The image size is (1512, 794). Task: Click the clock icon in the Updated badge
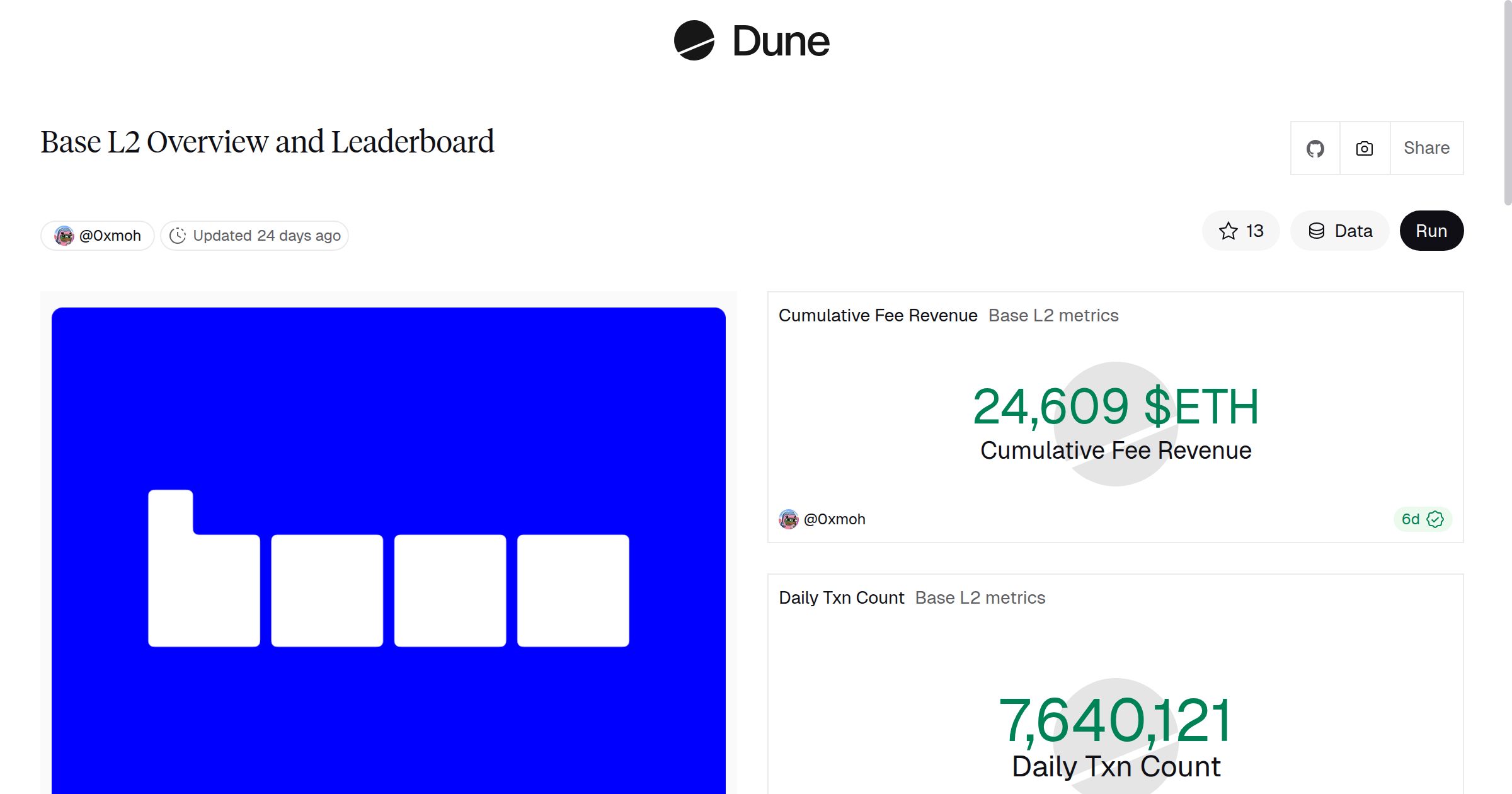[x=179, y=235]
